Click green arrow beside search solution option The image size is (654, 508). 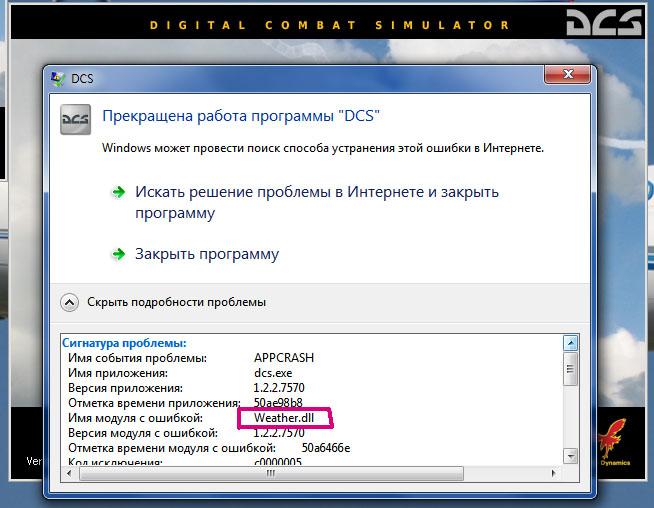pos(118,192)
